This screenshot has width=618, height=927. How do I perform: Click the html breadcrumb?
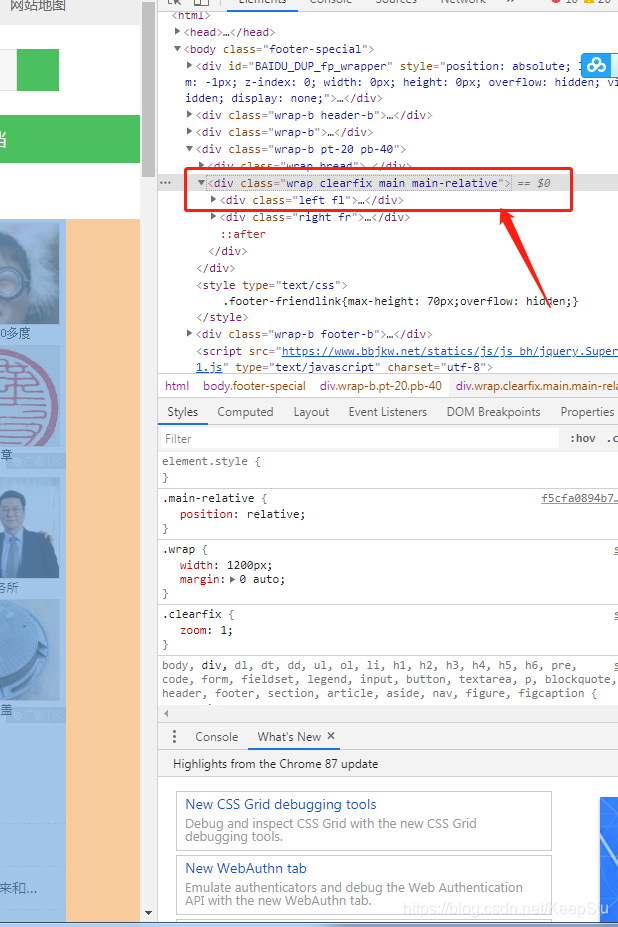tap(177, 386)
